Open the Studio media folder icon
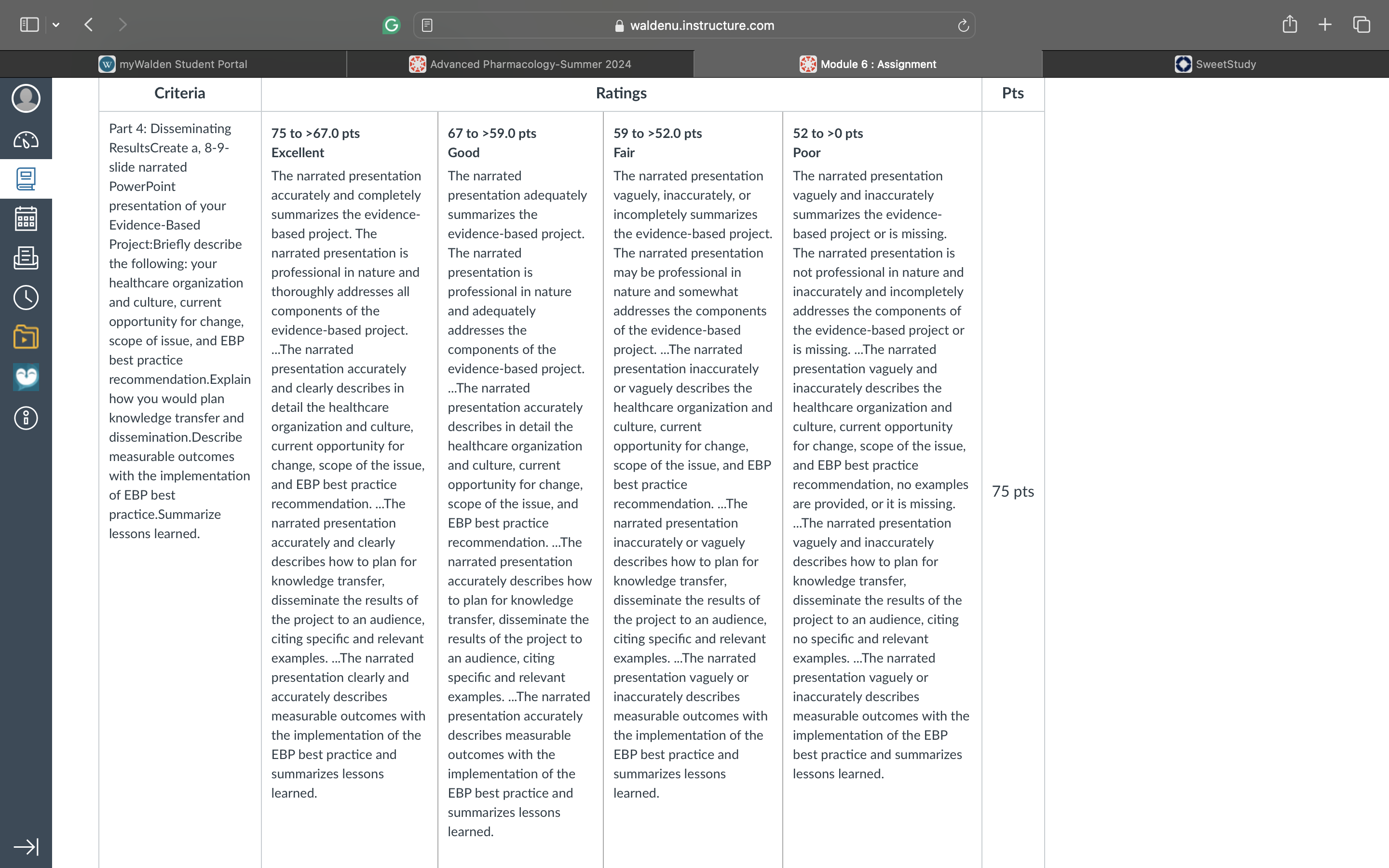The width and height of the screenshot is (1389, 868). (26, 337)
